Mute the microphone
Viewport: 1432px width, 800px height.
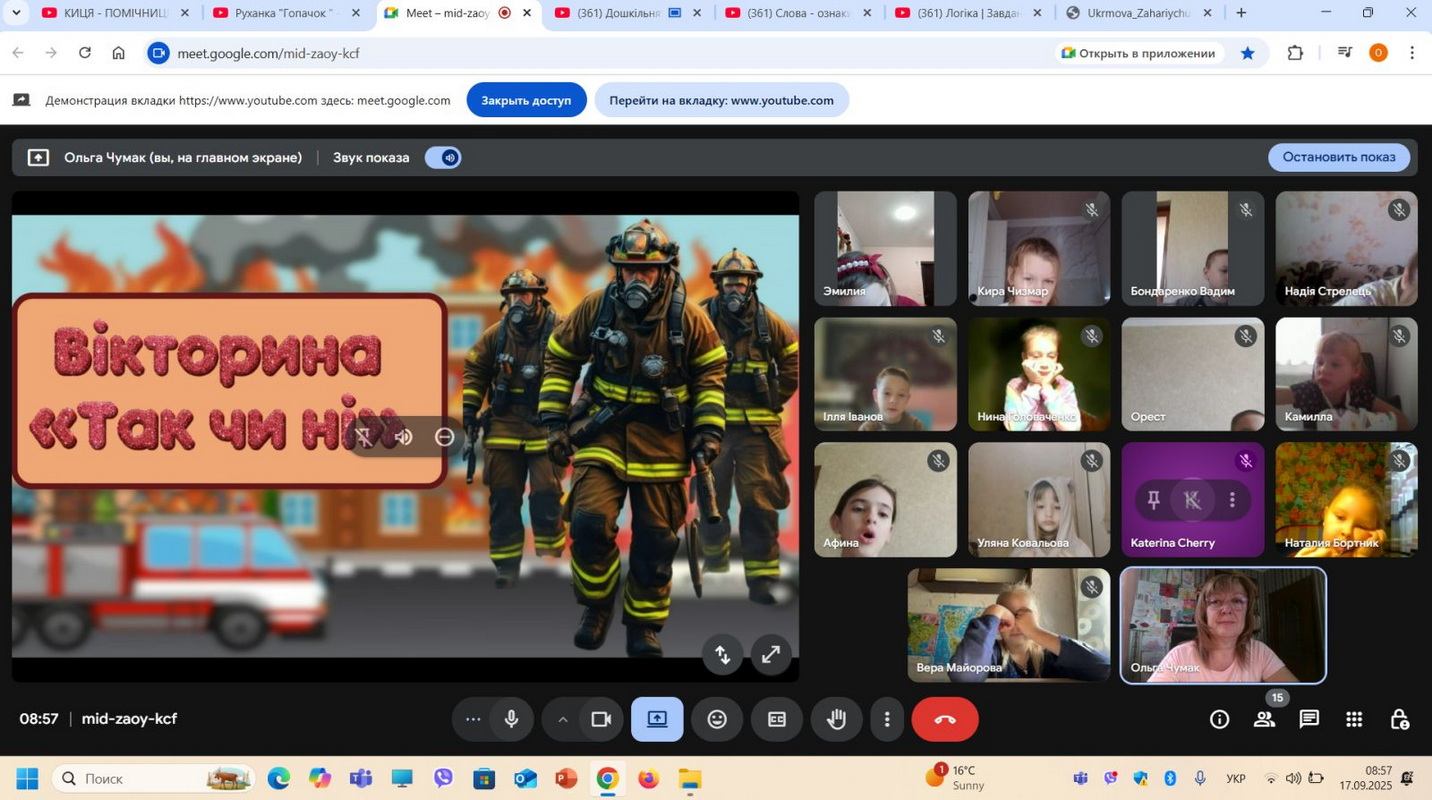click(511, 719)
